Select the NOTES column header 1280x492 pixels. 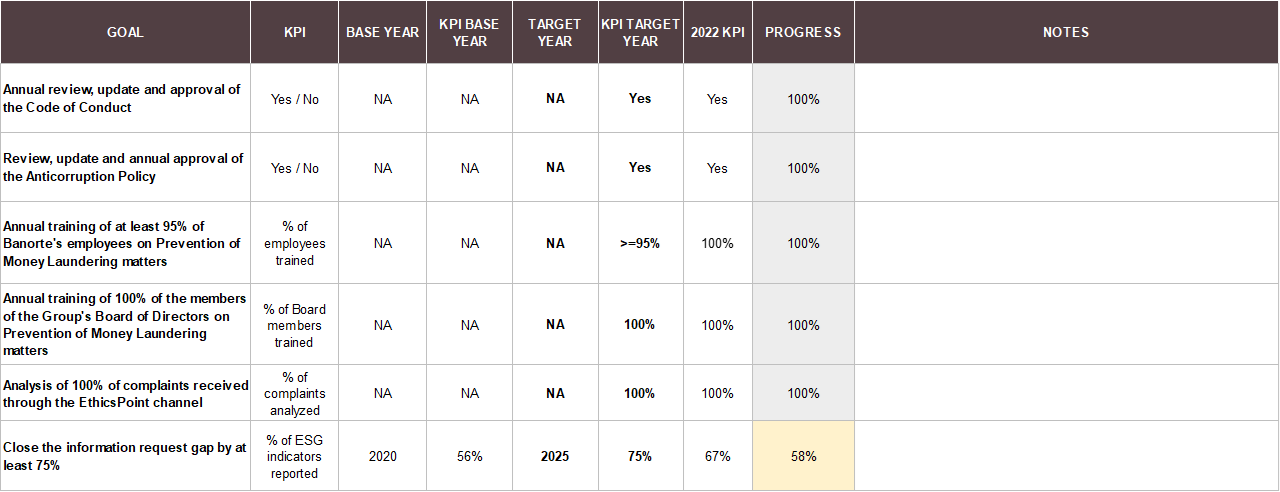pyautogui.click(x=1066, y=32)
